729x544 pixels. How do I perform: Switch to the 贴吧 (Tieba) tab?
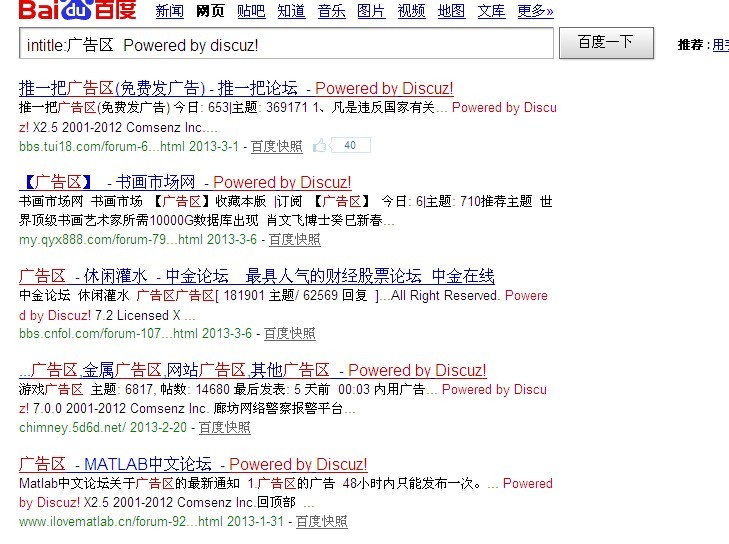tap(251, 12)
